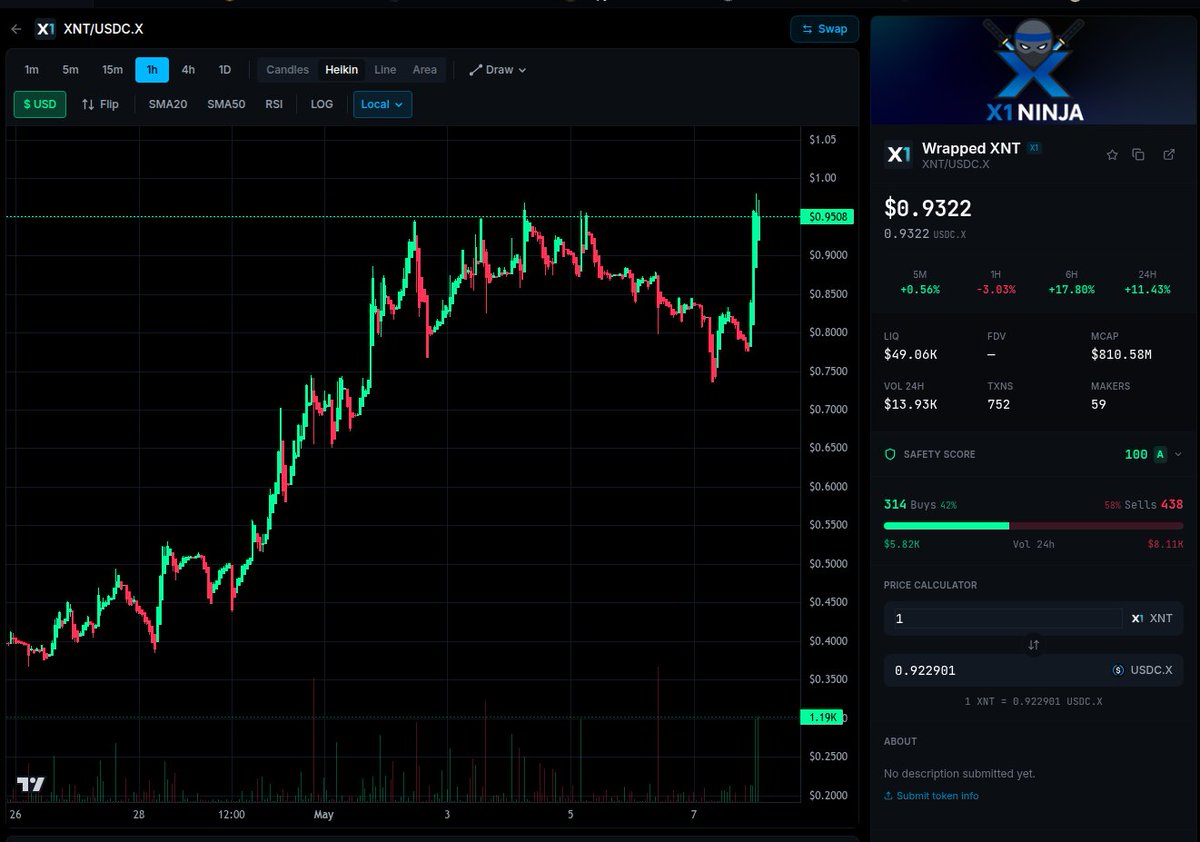Select the 4h timeframe
Screen dimensions: 1200x842
coord(188,70)
